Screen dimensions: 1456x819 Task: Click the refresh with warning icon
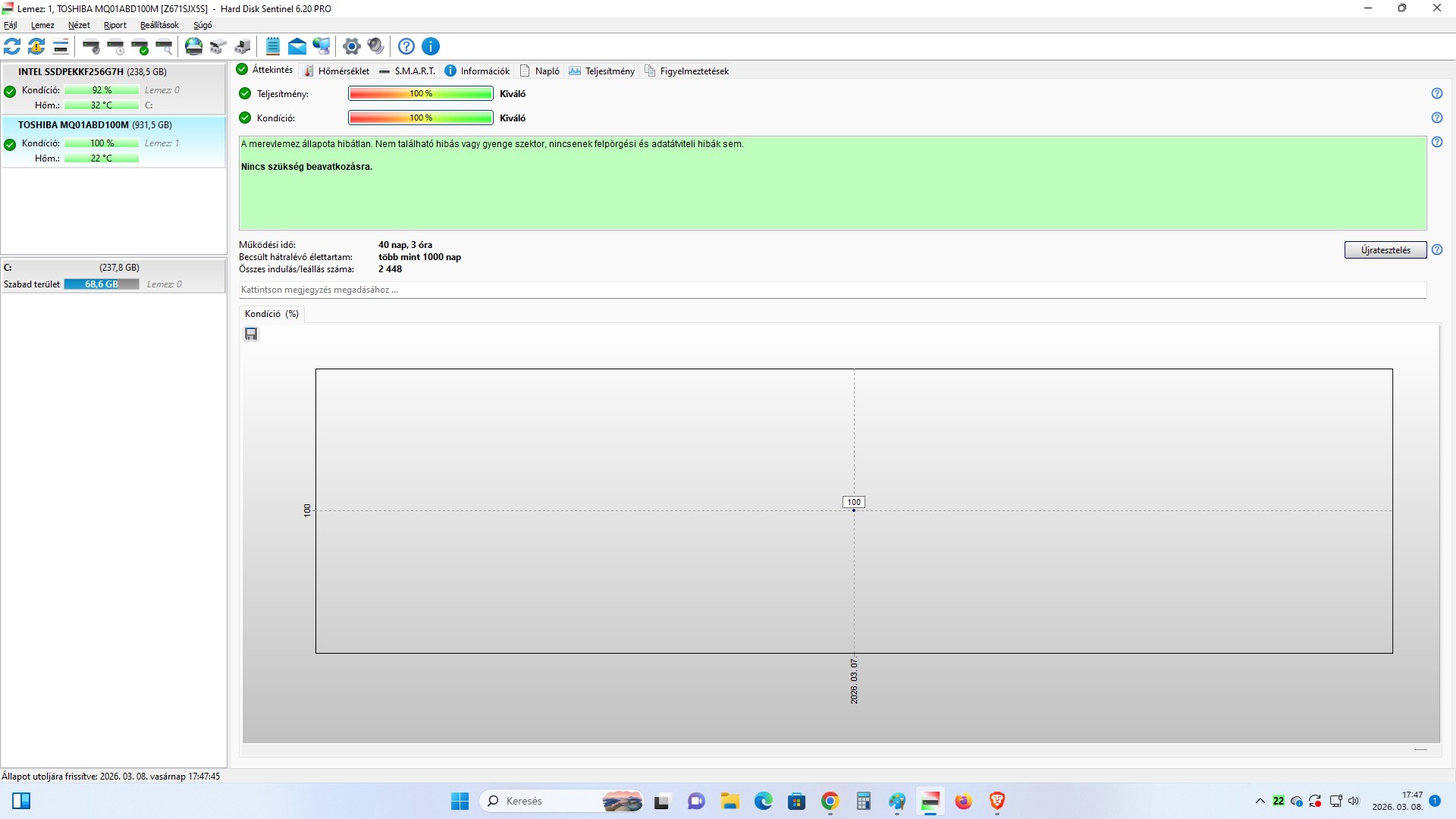[x=36, y=46]
